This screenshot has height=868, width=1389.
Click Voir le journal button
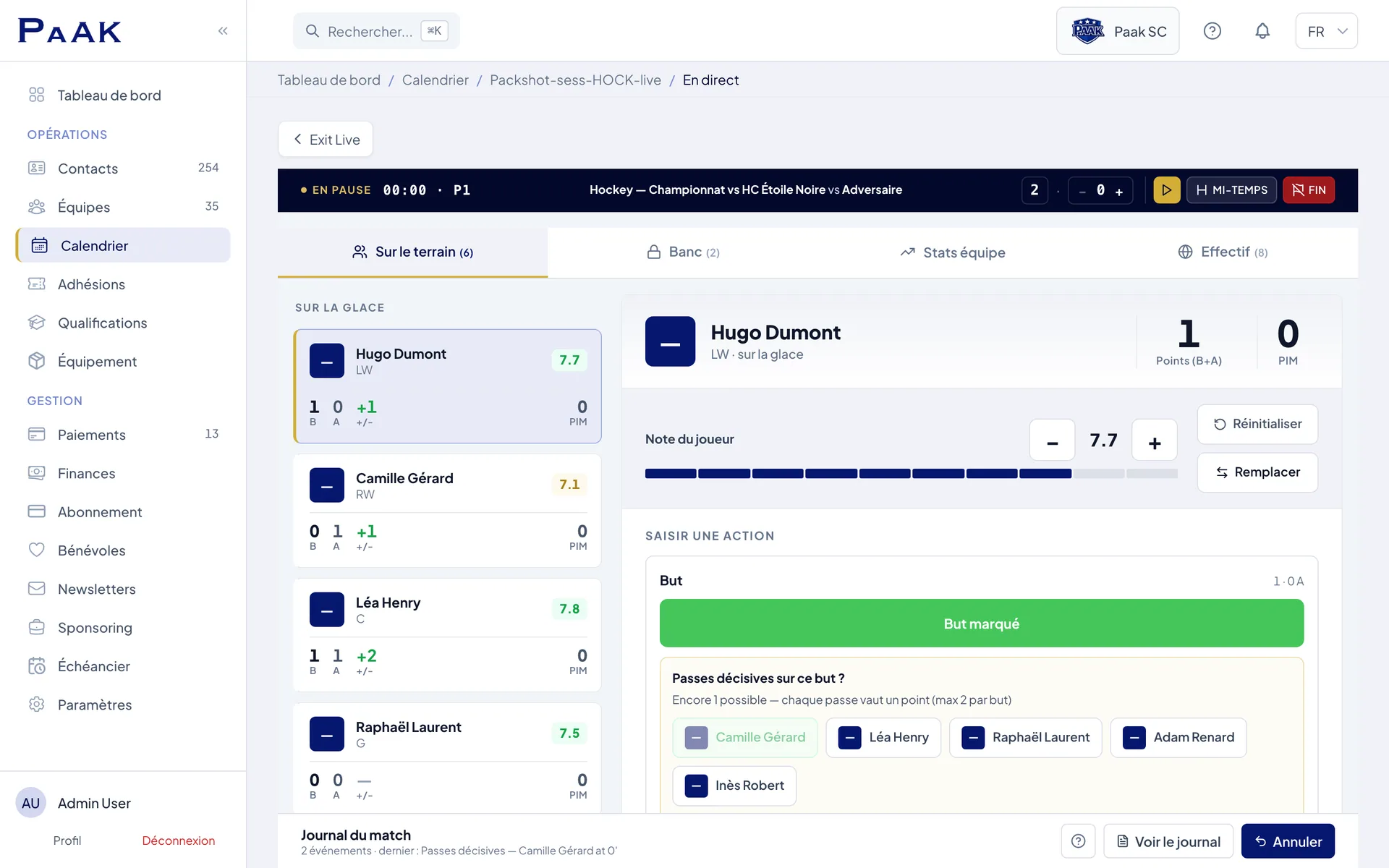[1168, 841]
